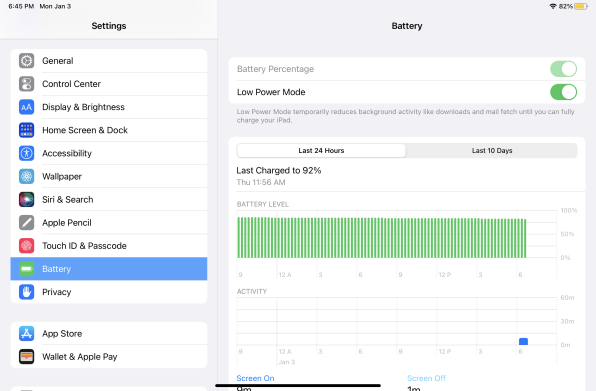Tap the Privacy hand icon
Image resolution: width=596 pixels, height=391 pixels.
click(x=27, y=292)
